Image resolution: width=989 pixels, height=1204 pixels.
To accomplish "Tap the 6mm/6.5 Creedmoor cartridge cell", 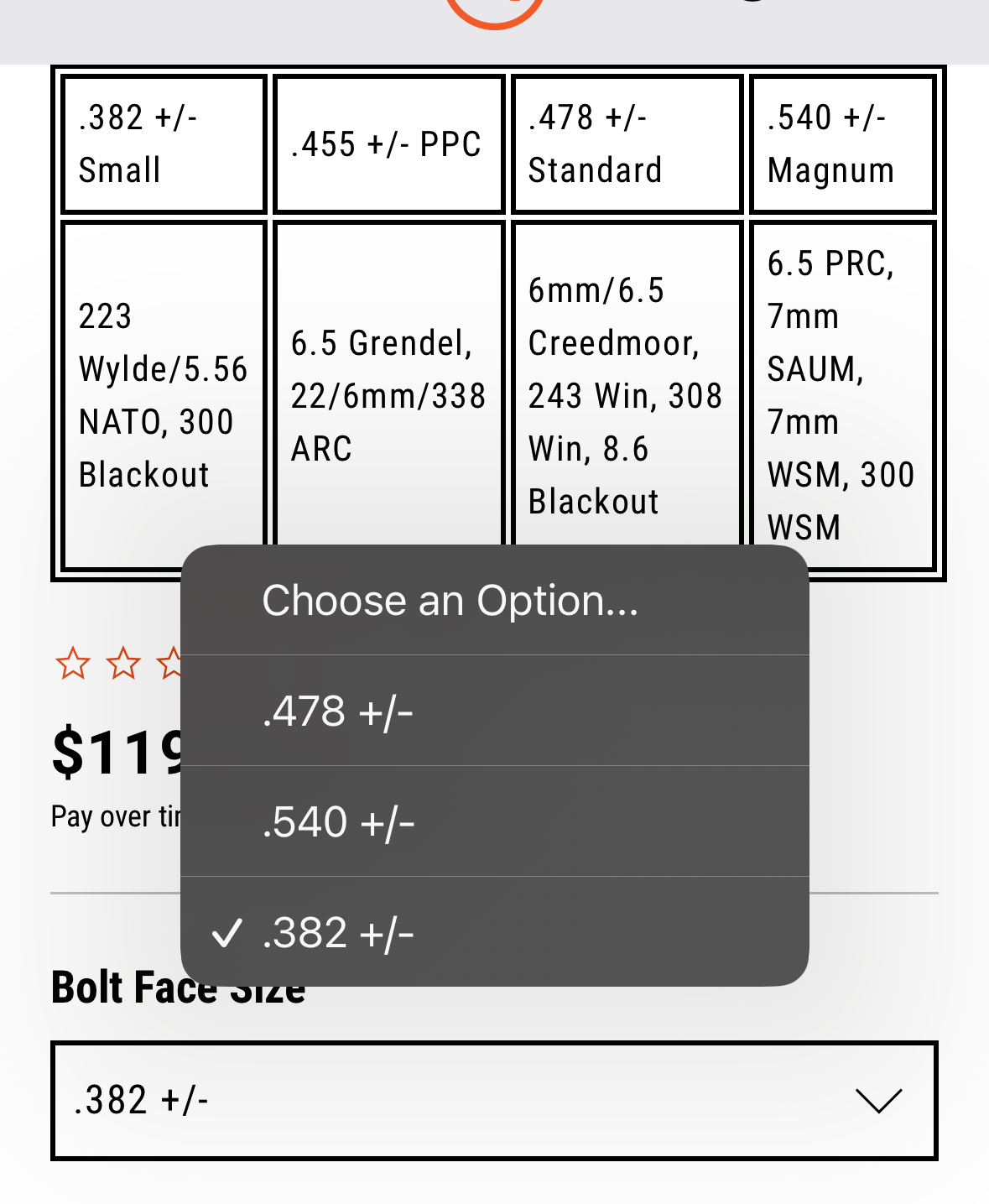I will (x=627, y=395).
